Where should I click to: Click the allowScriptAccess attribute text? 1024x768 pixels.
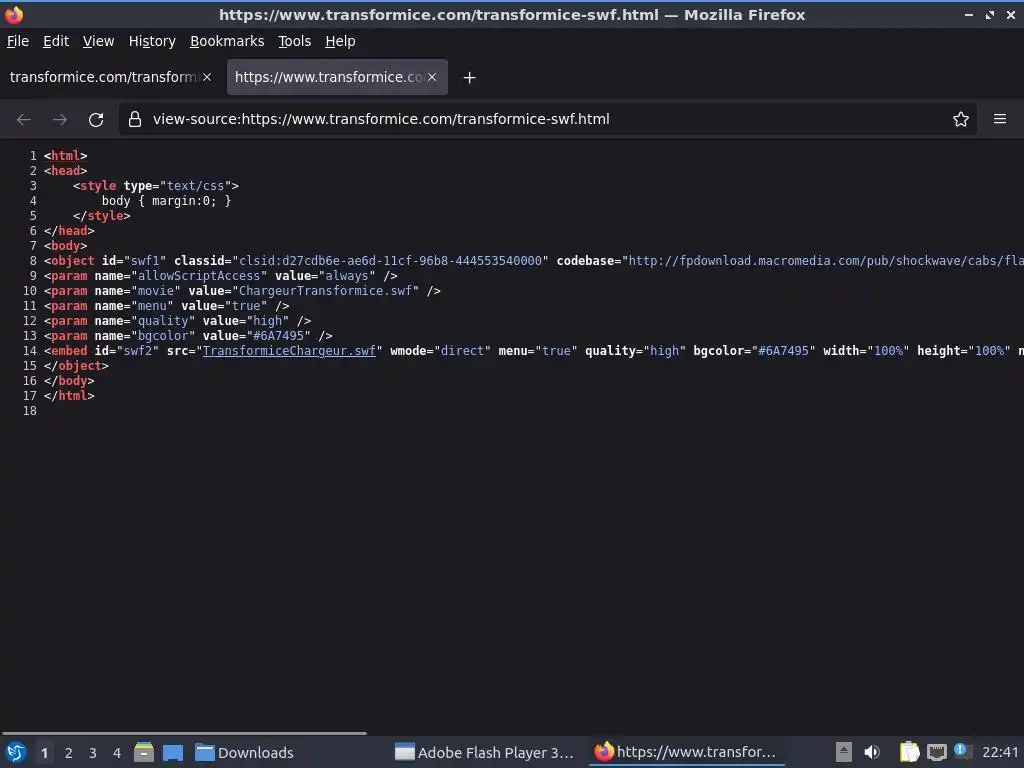tap(199, 276)
